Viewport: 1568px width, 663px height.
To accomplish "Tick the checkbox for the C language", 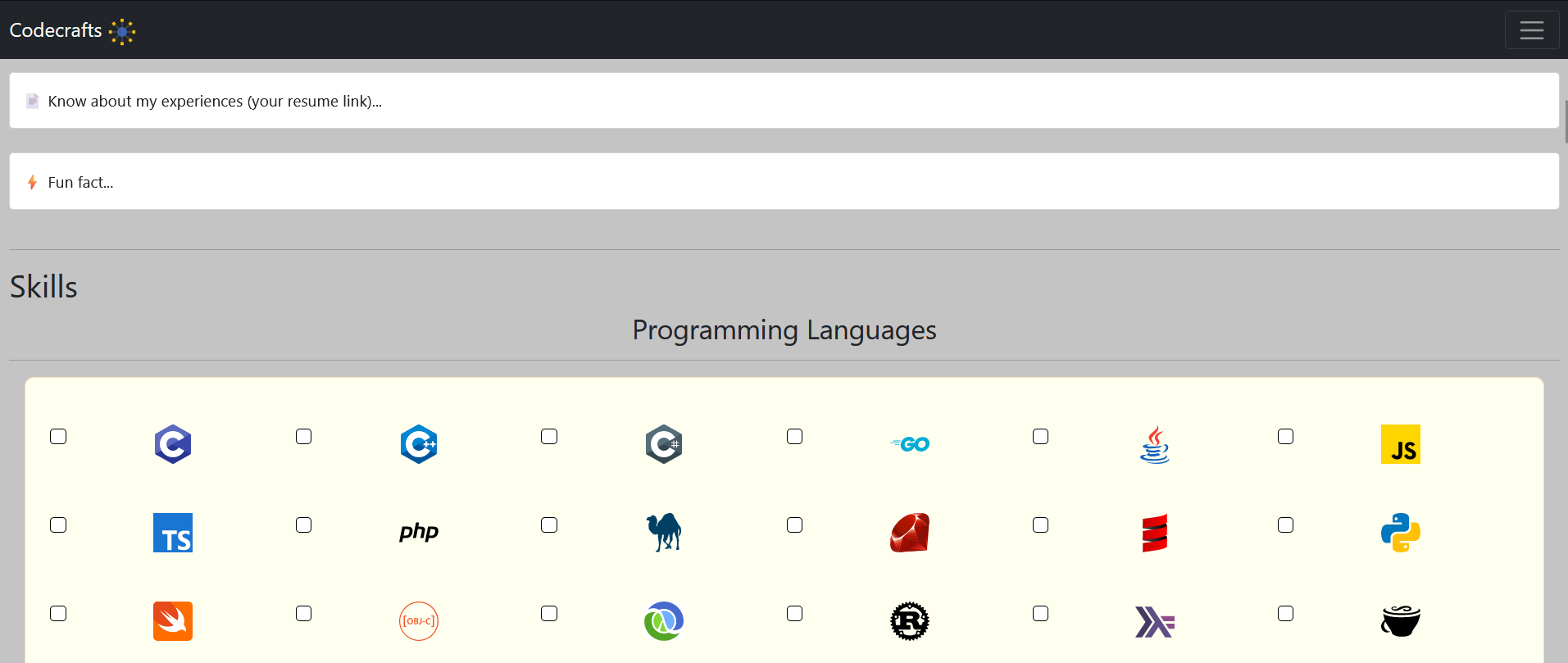I will (58, 436).
